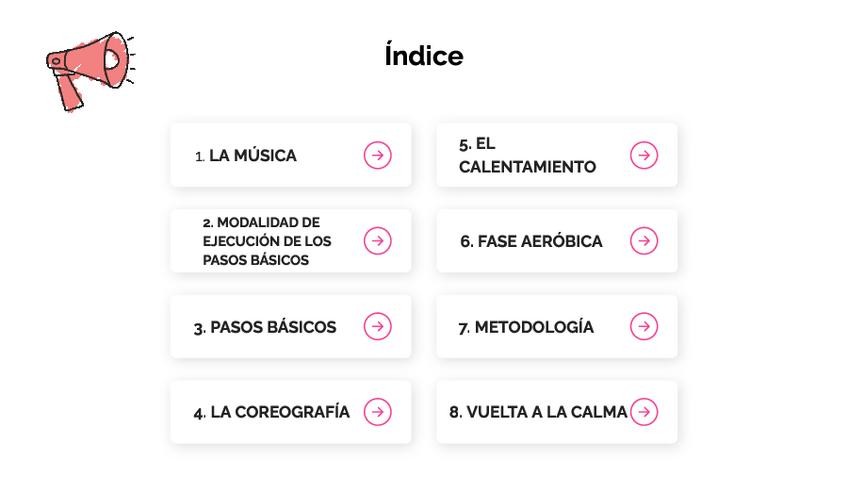Click arrow icon beside Fase Aeróbica
848x477 pixels.
tap(644, 241)
